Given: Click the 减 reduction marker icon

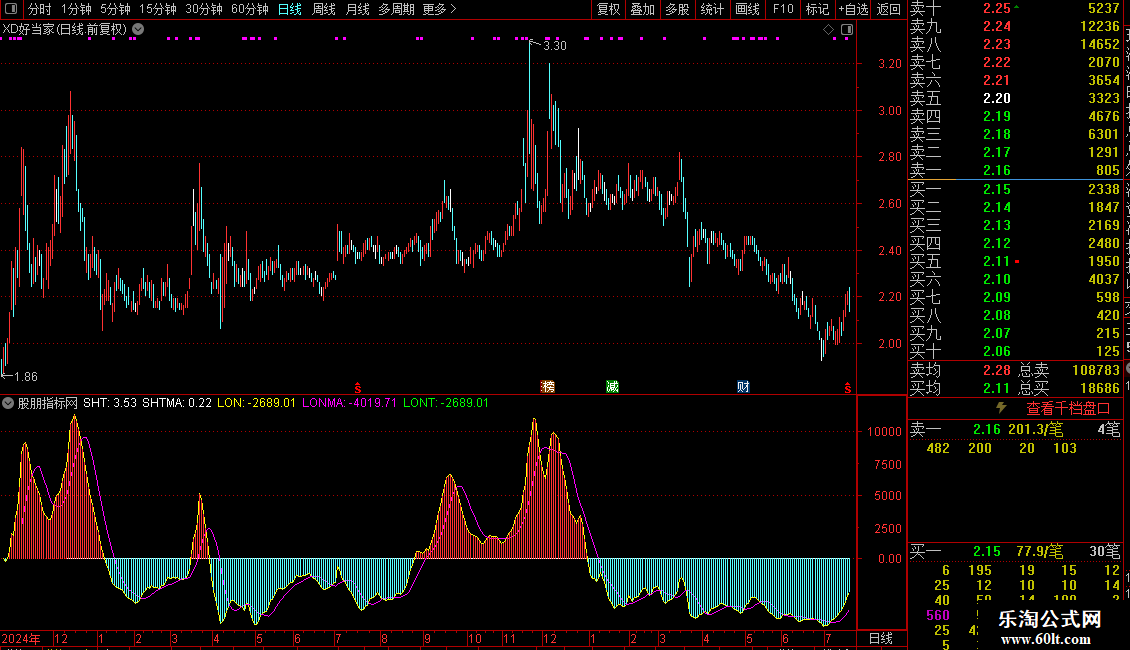Looking at the screenshot, I should click(613, 387).
